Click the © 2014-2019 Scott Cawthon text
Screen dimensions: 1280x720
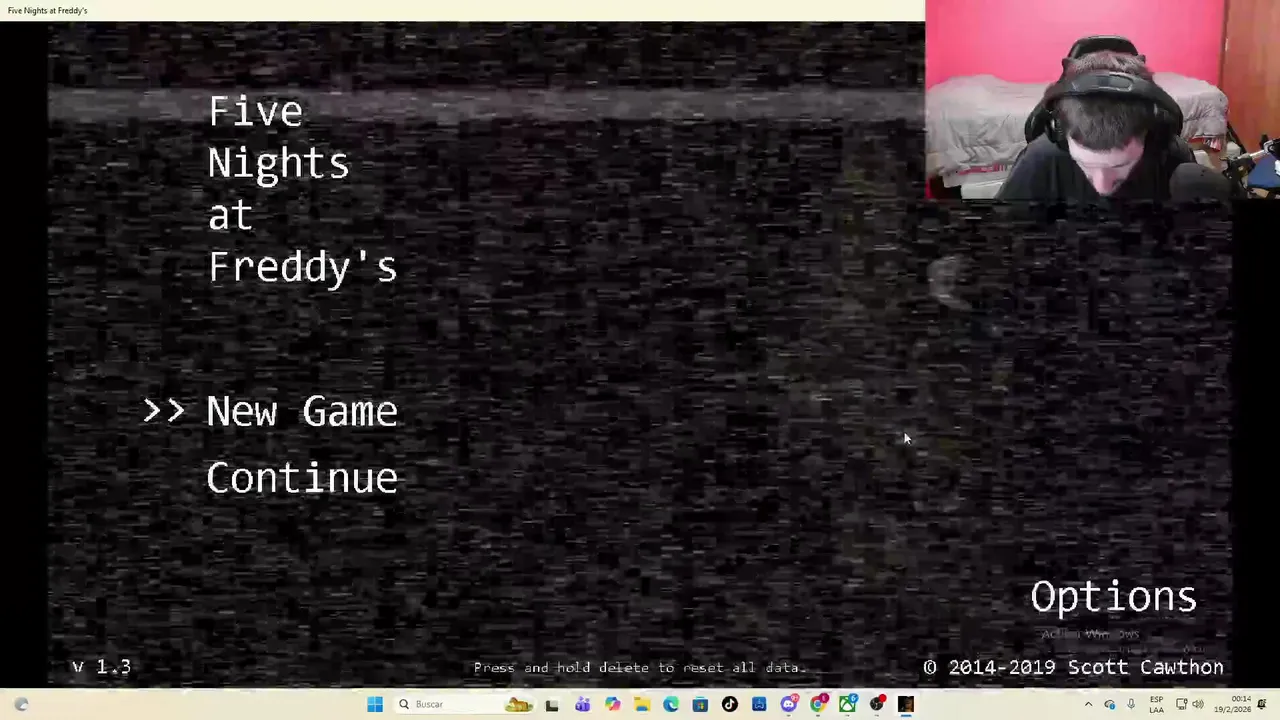coord(1073,667)
